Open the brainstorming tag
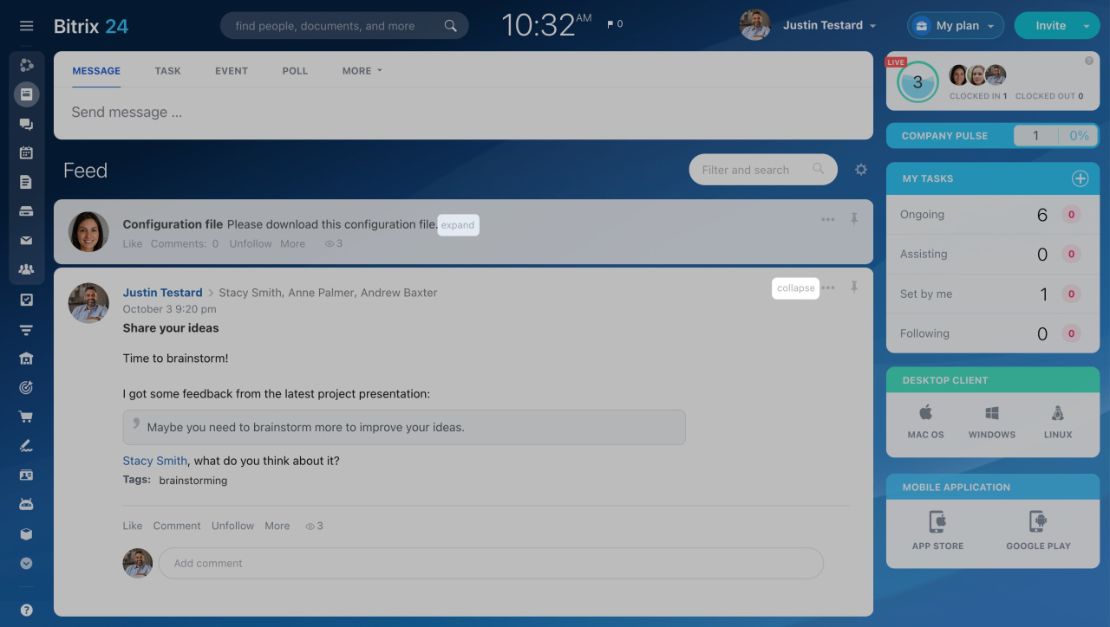The height and width of the screenshot is (627, 1110). point(193,481)
